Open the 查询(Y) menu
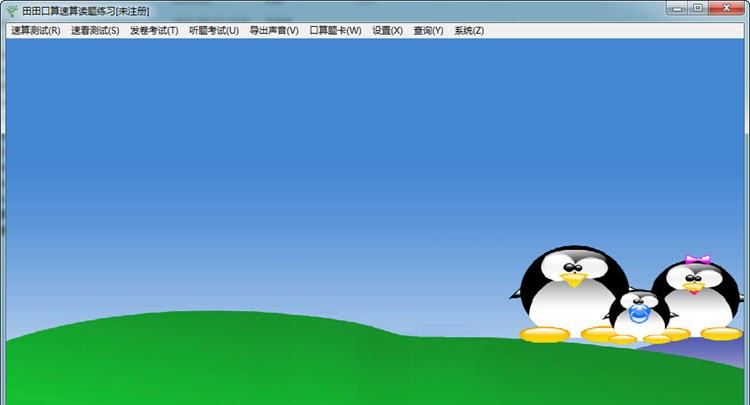Screen dimensions: 750x405 click(x=428, y=31)
